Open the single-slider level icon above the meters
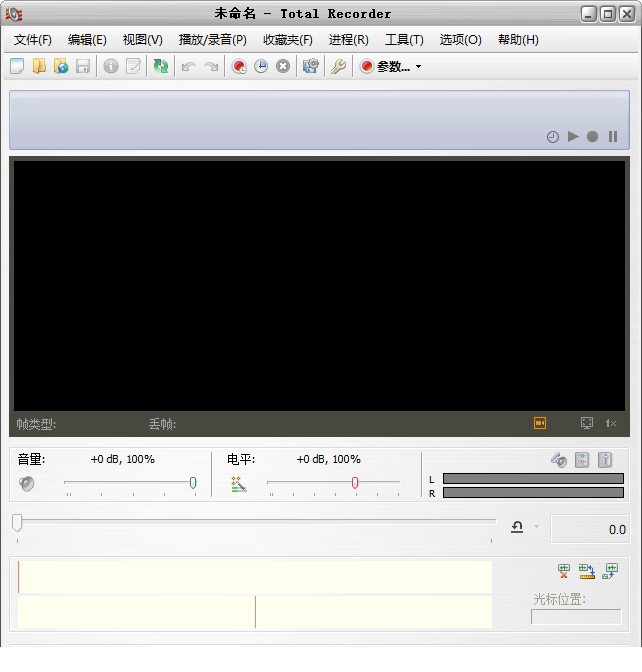This screenshot has width=642, height=672. pos(605,460)
